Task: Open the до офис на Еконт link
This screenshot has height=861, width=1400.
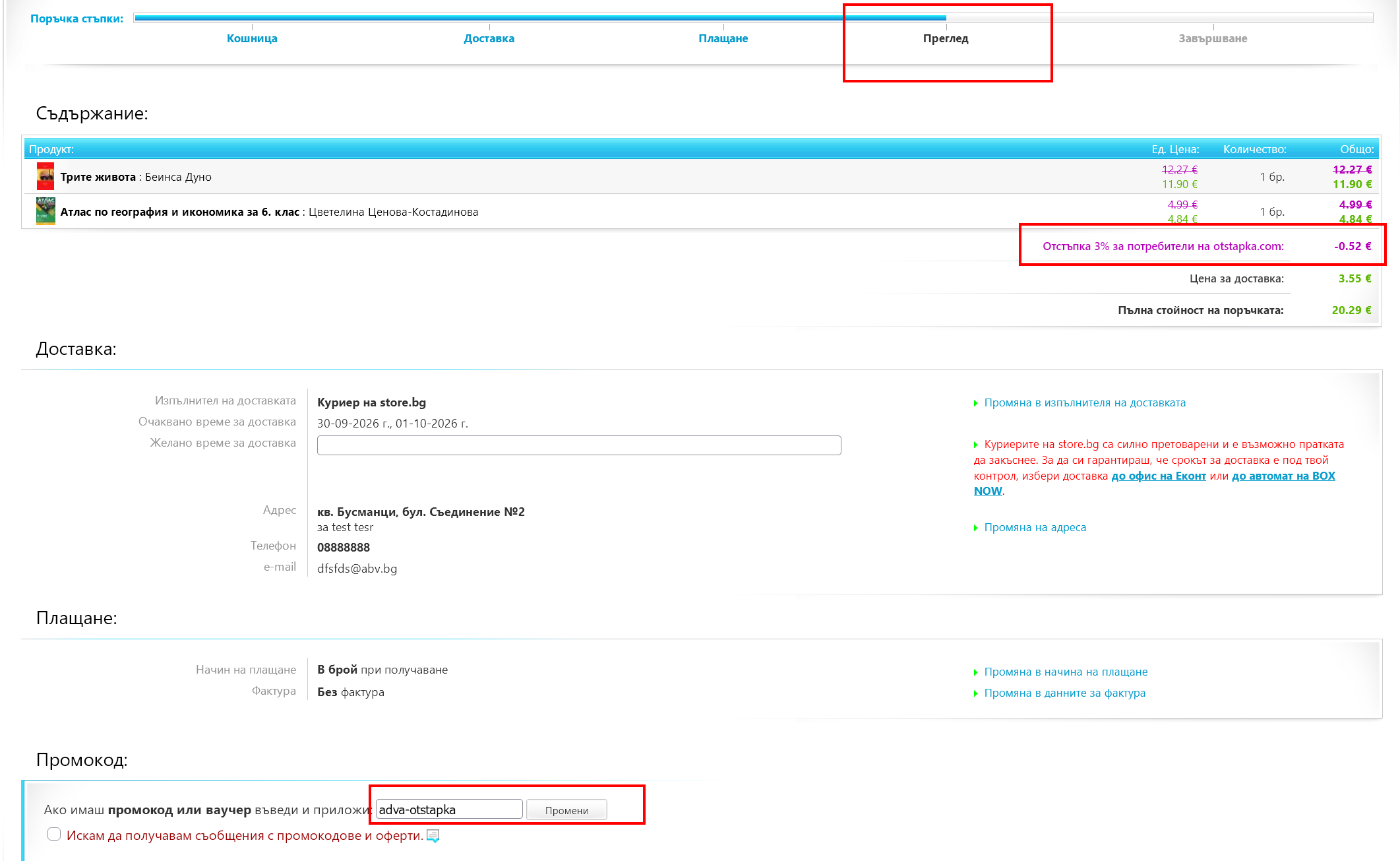Action: coord(1159,476)
